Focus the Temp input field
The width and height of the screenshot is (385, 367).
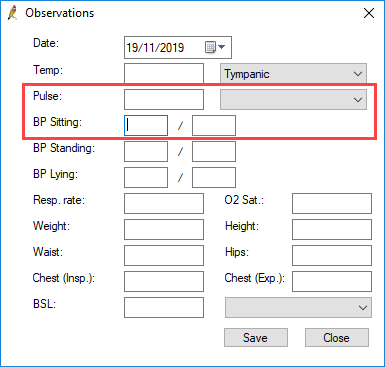164,73
